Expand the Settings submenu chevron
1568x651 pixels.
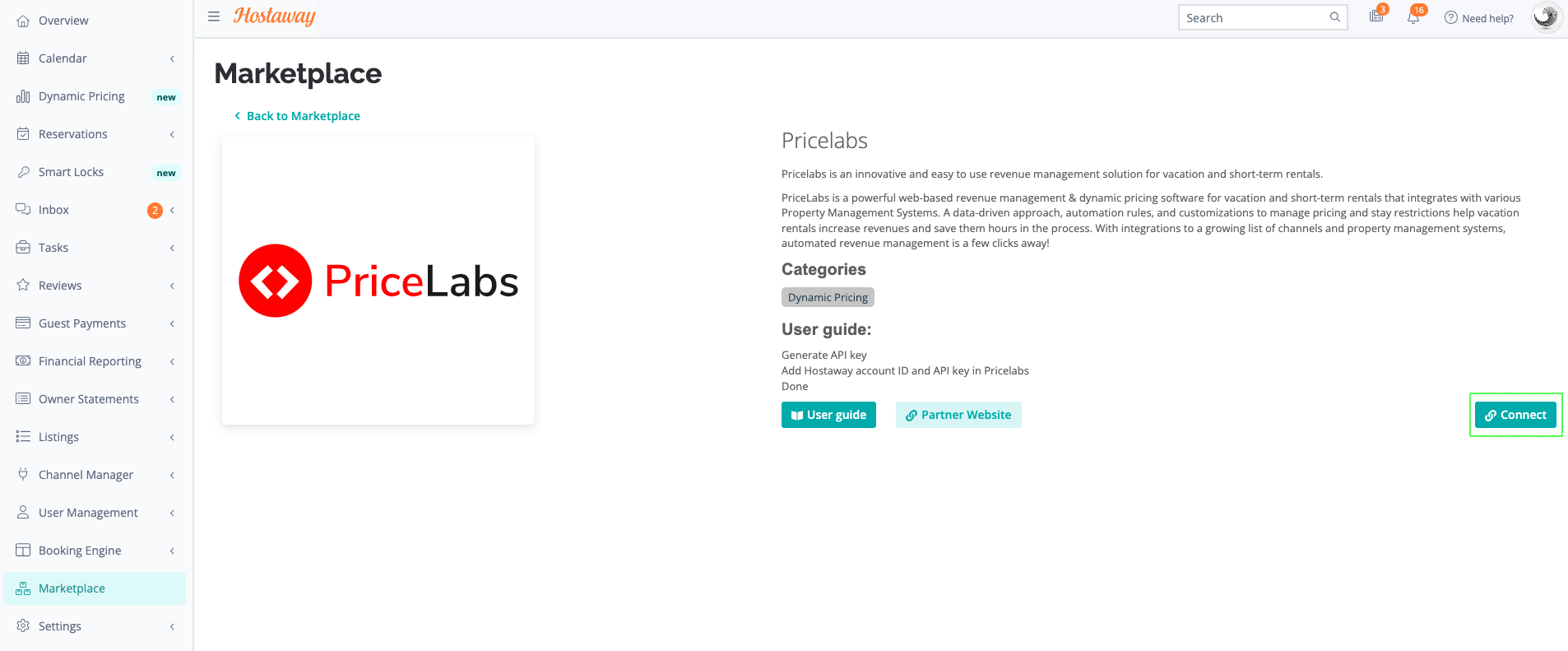[x=172, y=626]
